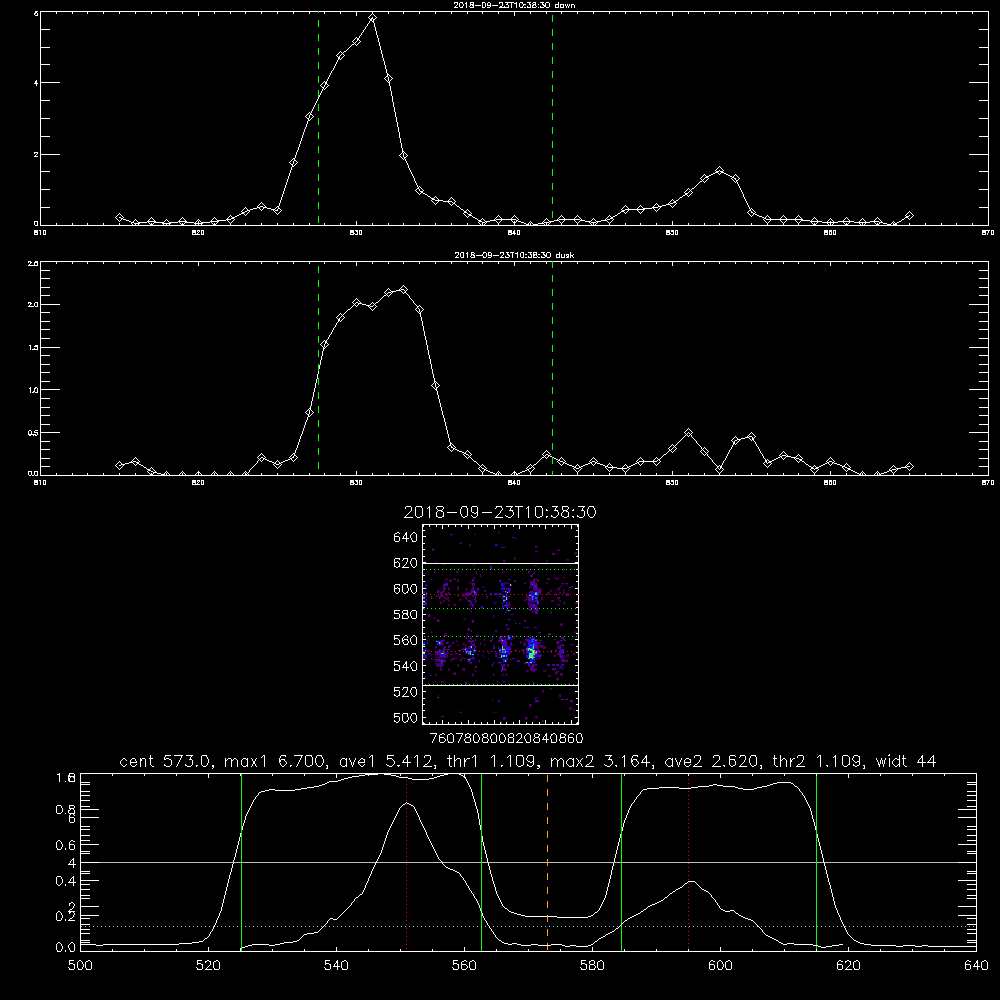Click the image y-axis label 520

click(406, 692)
